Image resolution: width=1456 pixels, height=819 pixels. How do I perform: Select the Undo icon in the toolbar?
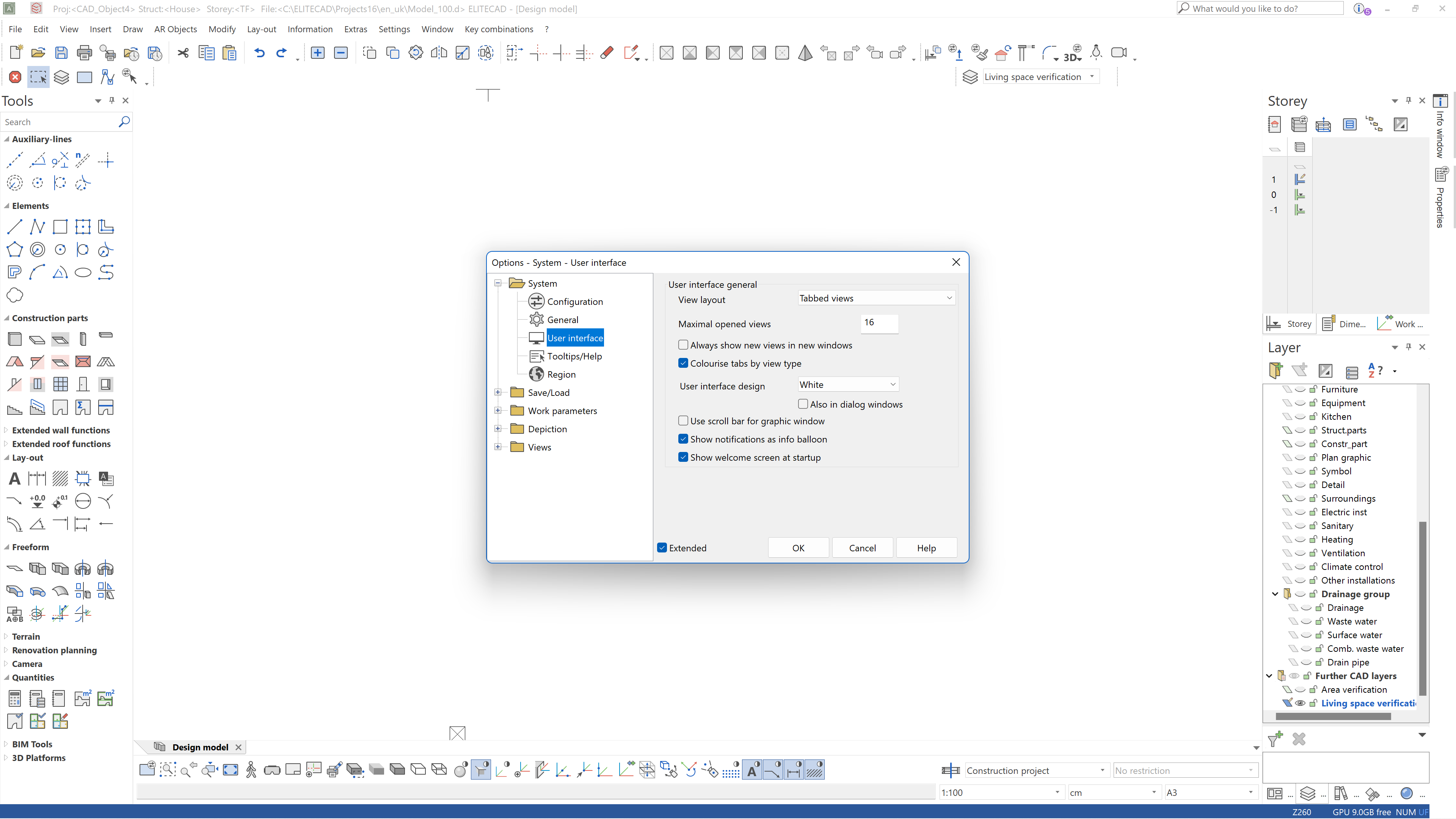259,53
